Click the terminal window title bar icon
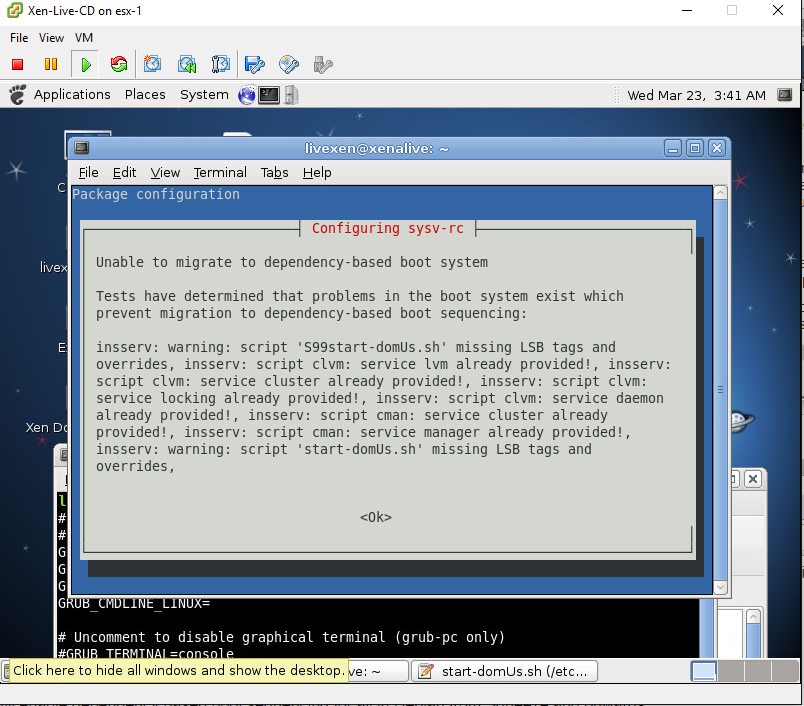 click(x=82, y=148)
